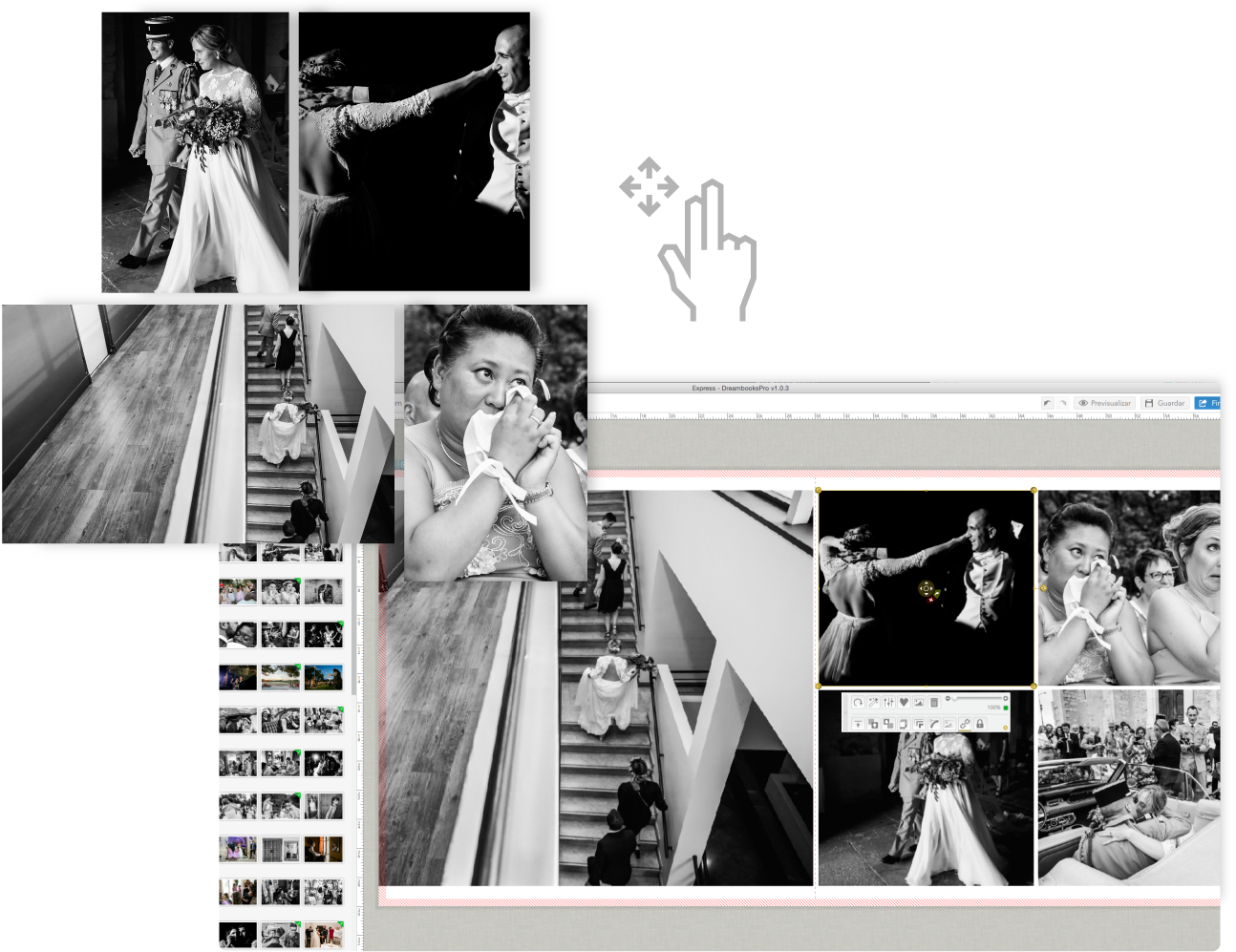Click the zoom slider handle
Screen dimensions: 1236x952
(954, 698)
